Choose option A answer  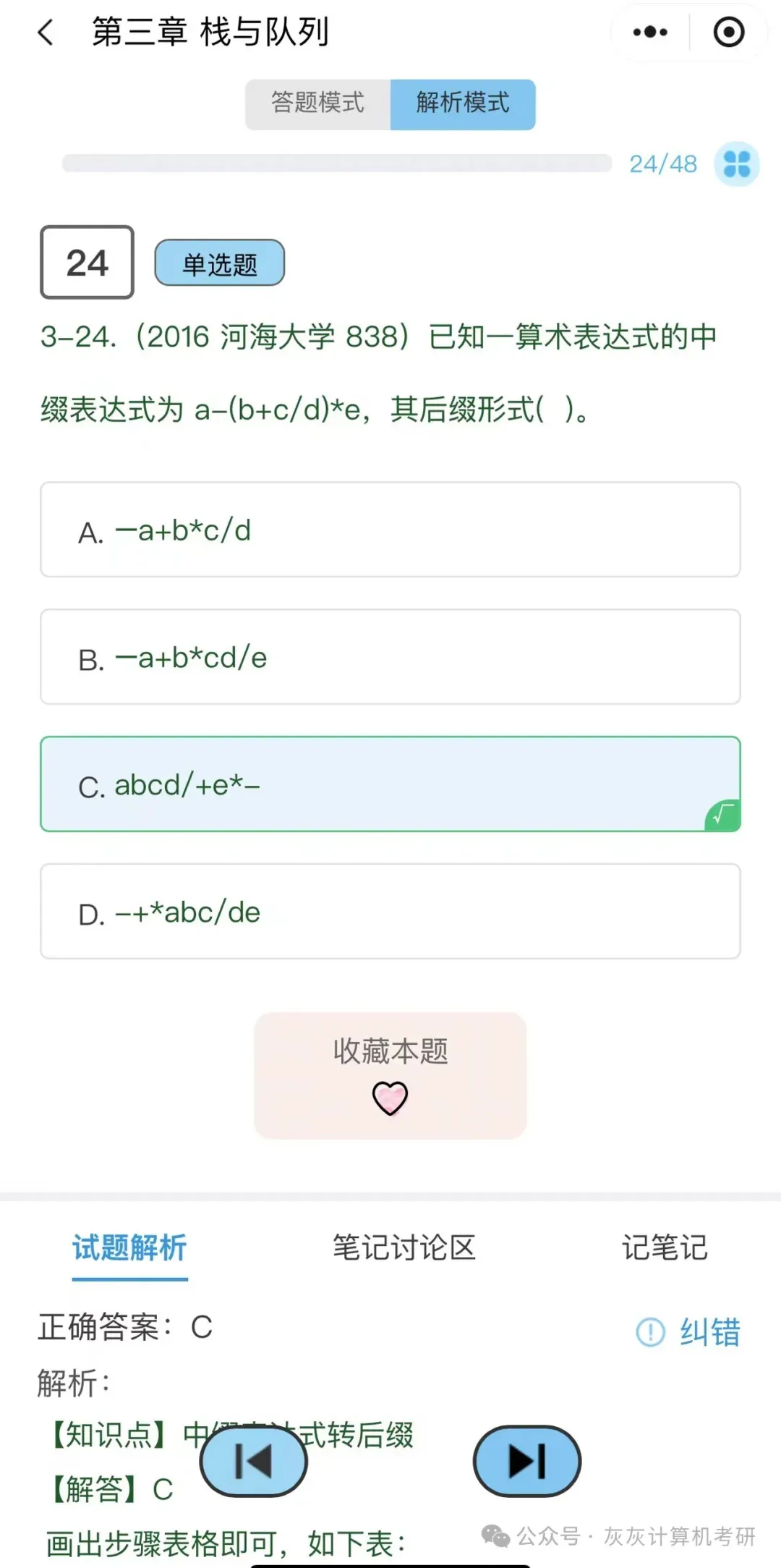click(x=390, y=530)
